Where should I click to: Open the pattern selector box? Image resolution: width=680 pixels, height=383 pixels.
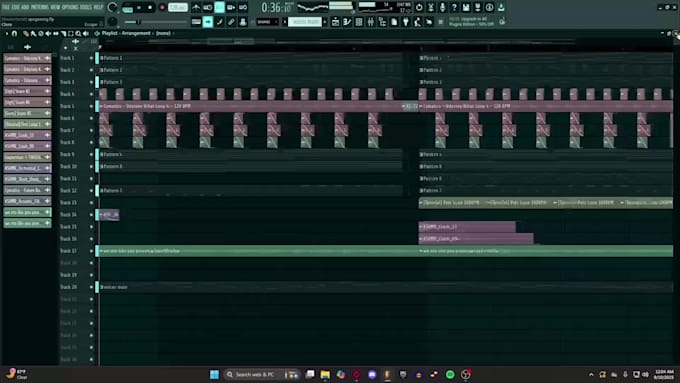[x=304, y=22]
